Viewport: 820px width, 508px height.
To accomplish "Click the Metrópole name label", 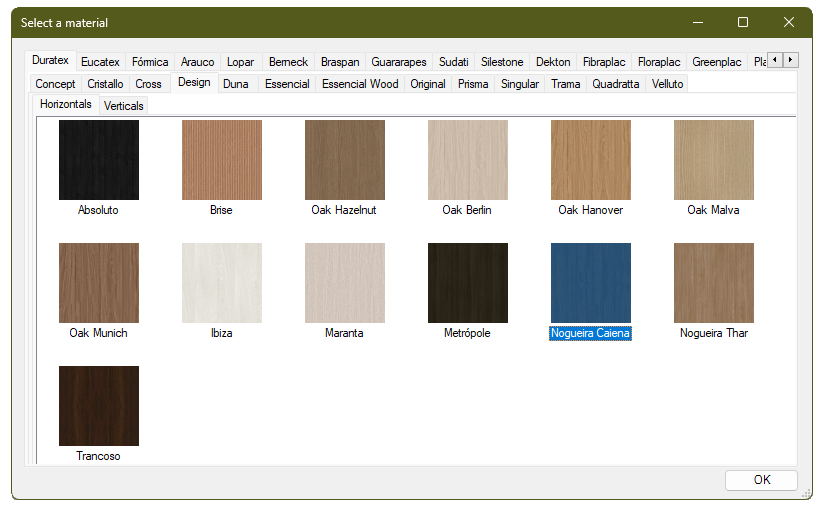I will pos(467,333).
